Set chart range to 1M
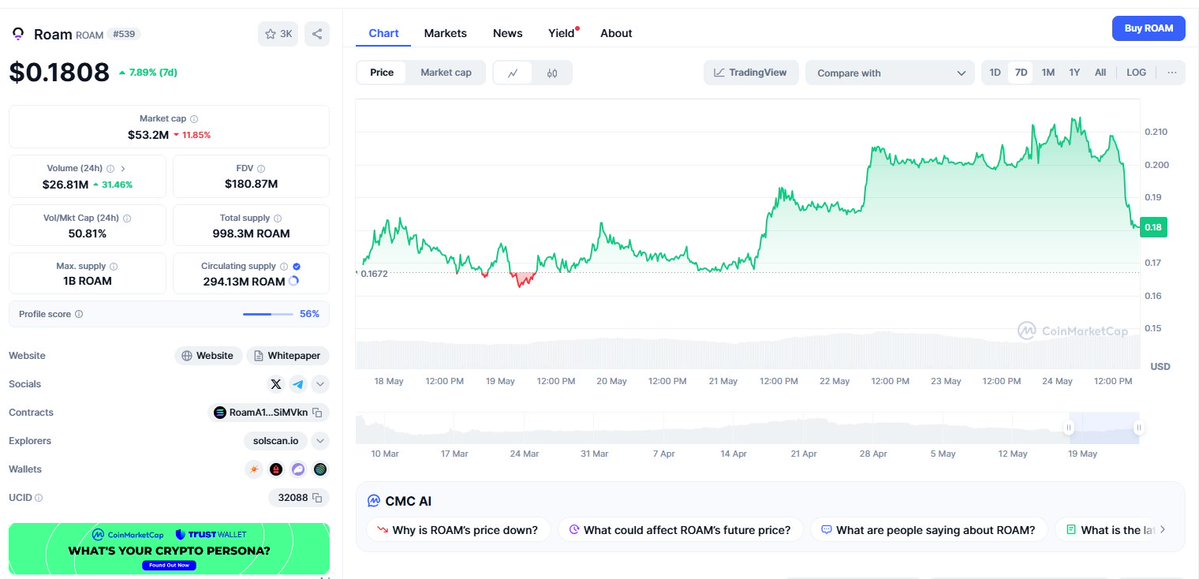Viewport: 1199px width, 579px height. coord(1048,73)
